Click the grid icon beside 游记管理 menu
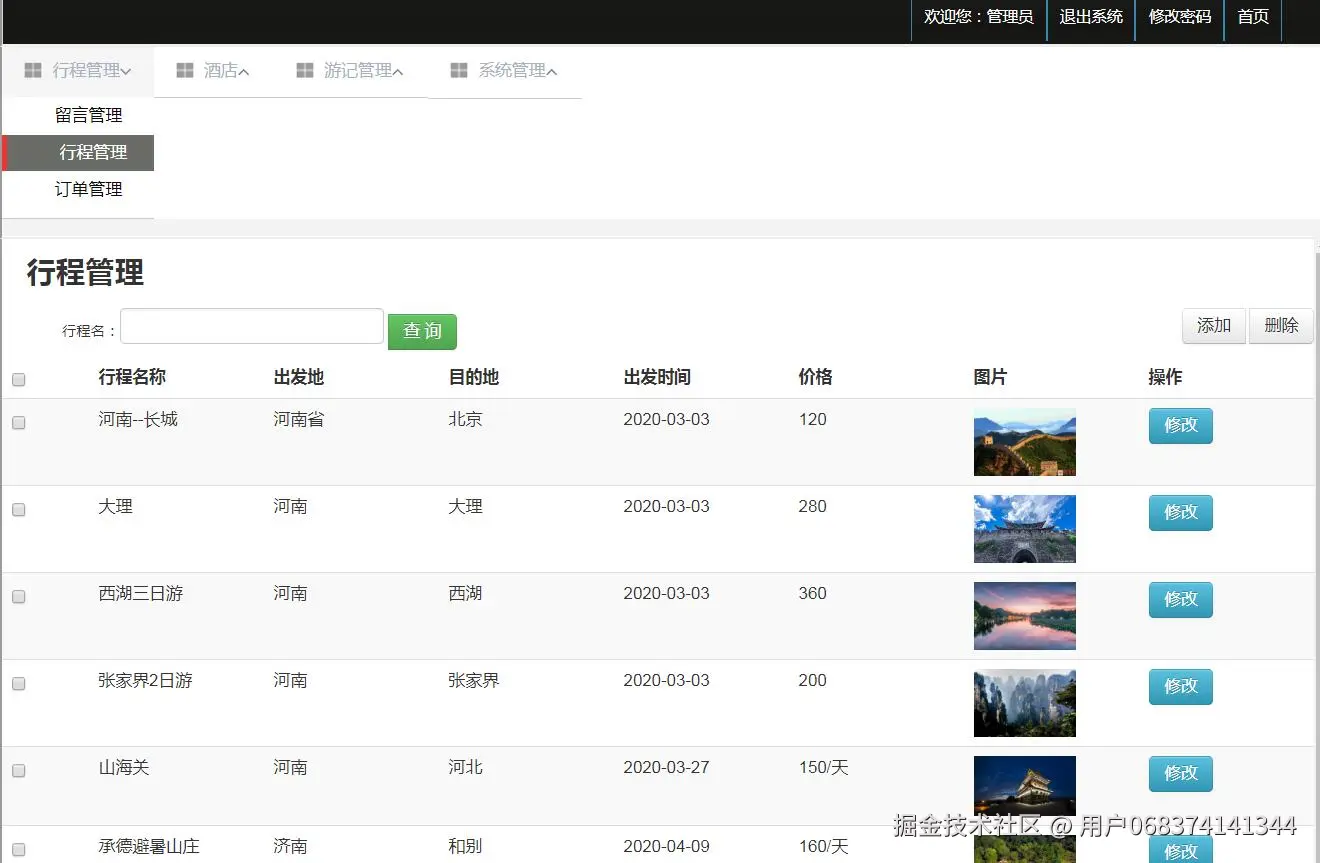The height and width of the screenshot is (863, 1320). click(x=305, y=70)
